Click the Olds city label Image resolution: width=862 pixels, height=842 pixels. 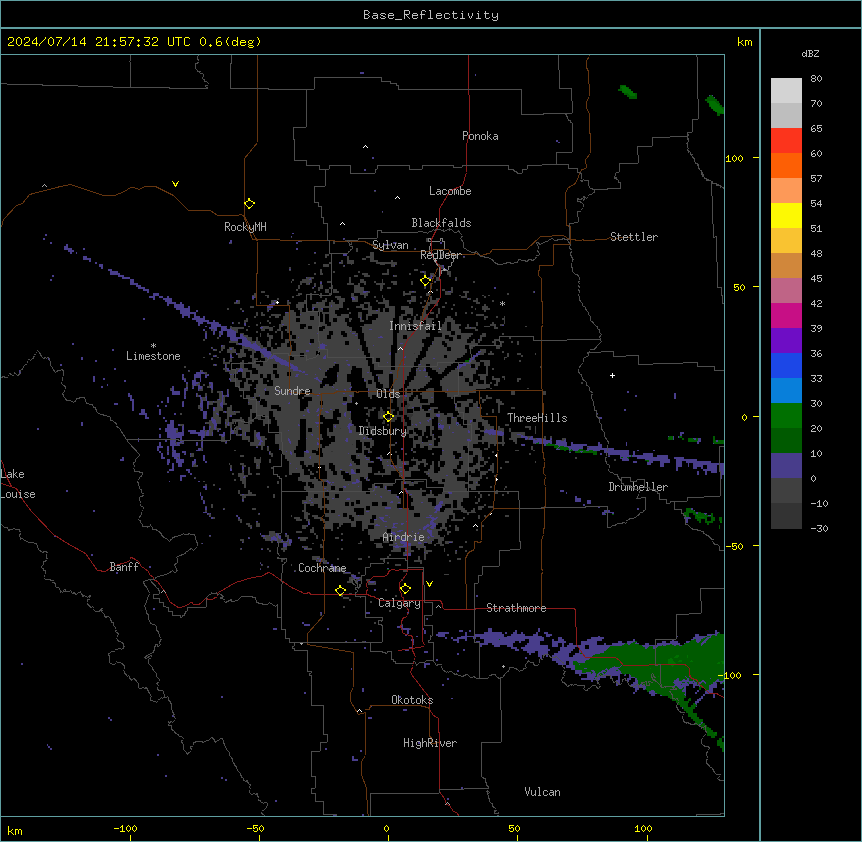coord(388,394)
